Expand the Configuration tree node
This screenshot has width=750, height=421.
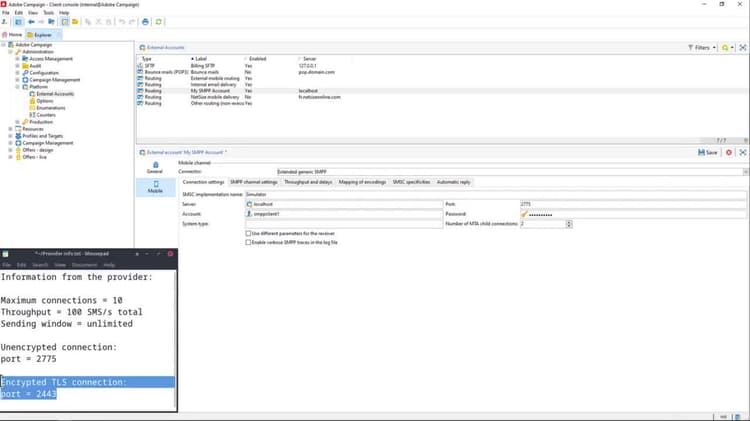tap(18, 73)
